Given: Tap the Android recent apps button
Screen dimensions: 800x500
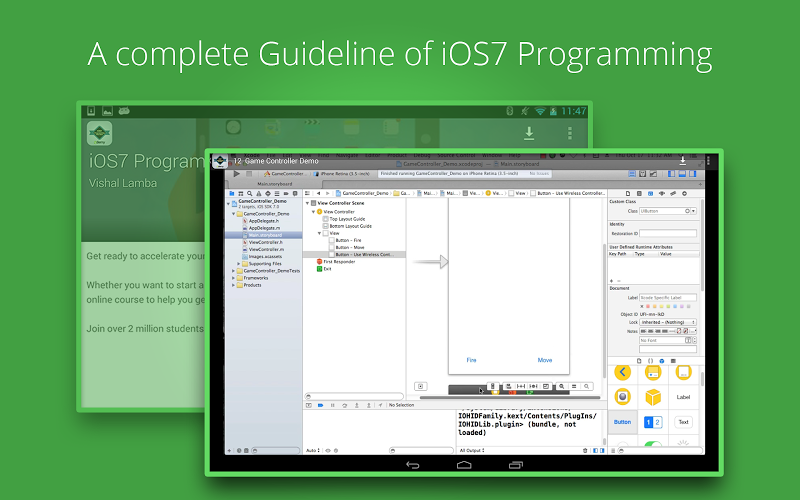Looking at the screenshot, I should coord(516,465).
